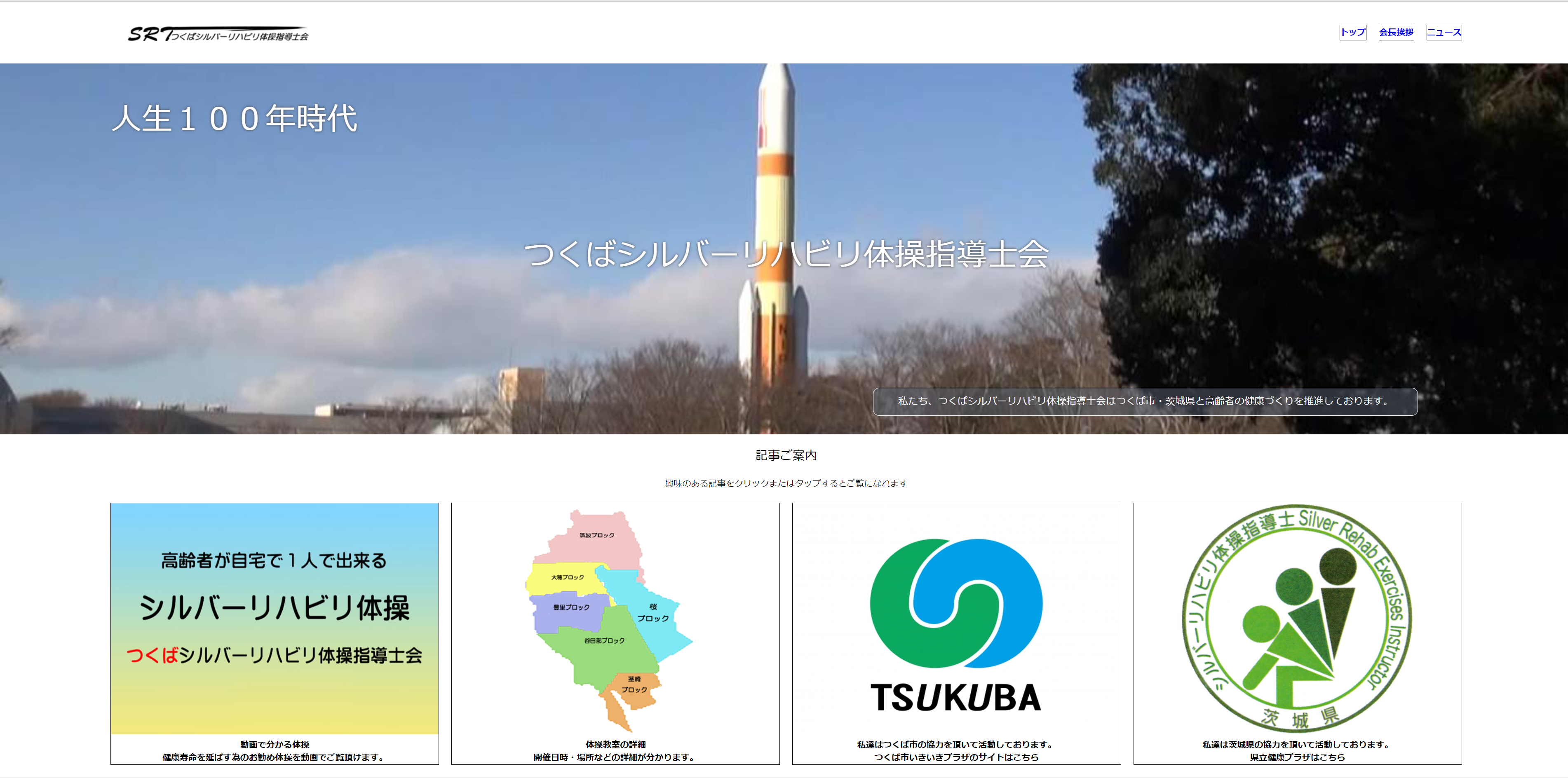Click the 動画で分かる体操 caption
Image resolution: width=1568 pixels, height=778 pixels.
coord(275,744)
